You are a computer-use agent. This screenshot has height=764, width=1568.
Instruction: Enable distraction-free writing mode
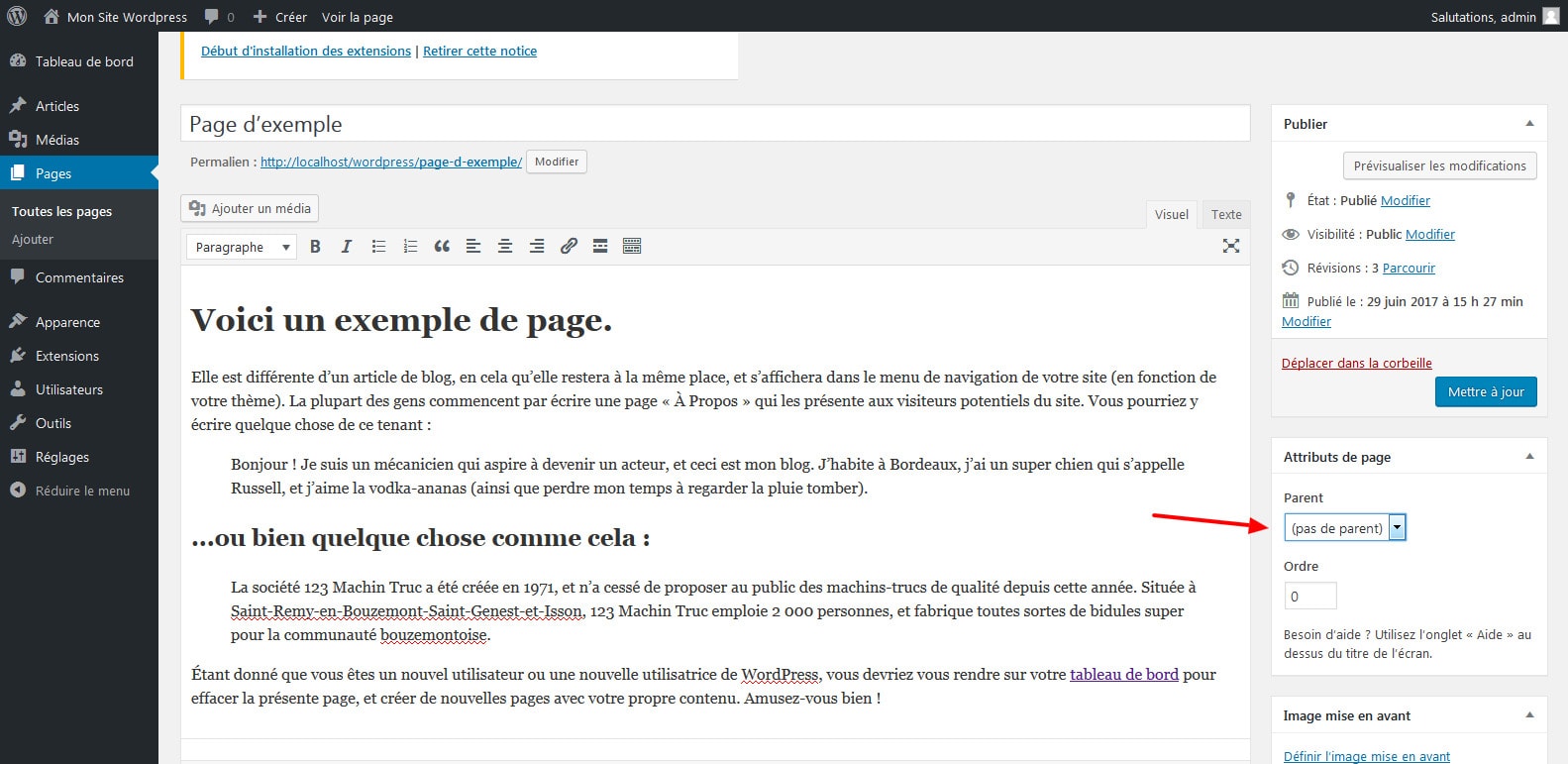[1231, 246]
